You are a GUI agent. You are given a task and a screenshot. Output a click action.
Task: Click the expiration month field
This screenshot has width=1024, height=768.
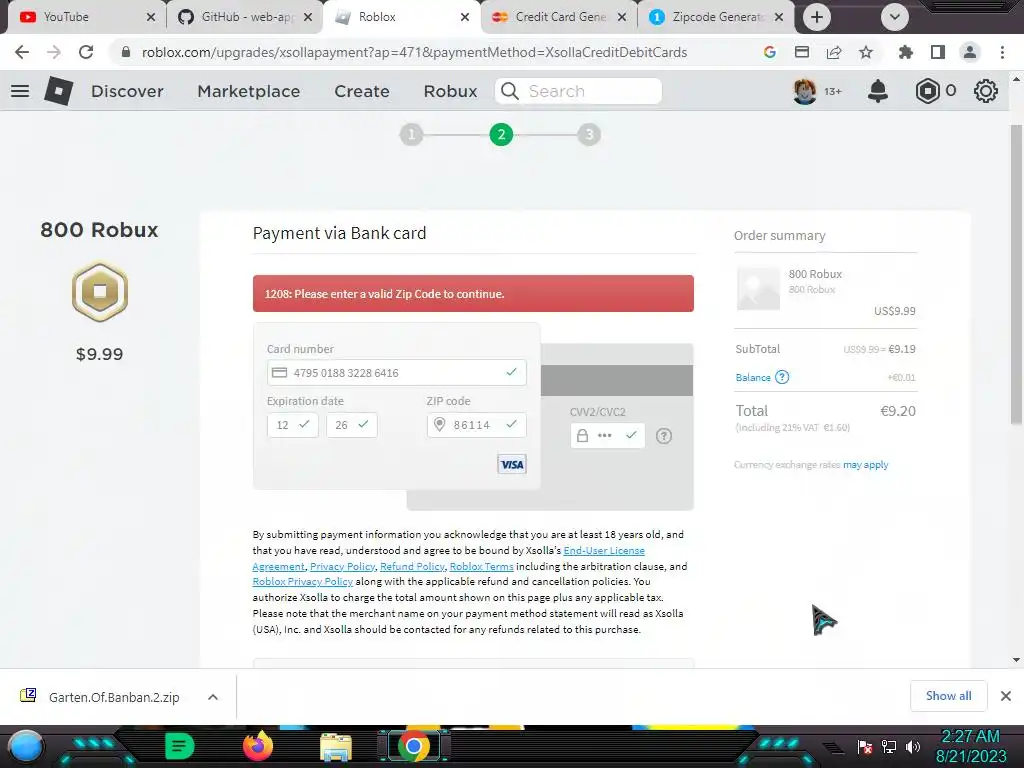tap(293, 424)
